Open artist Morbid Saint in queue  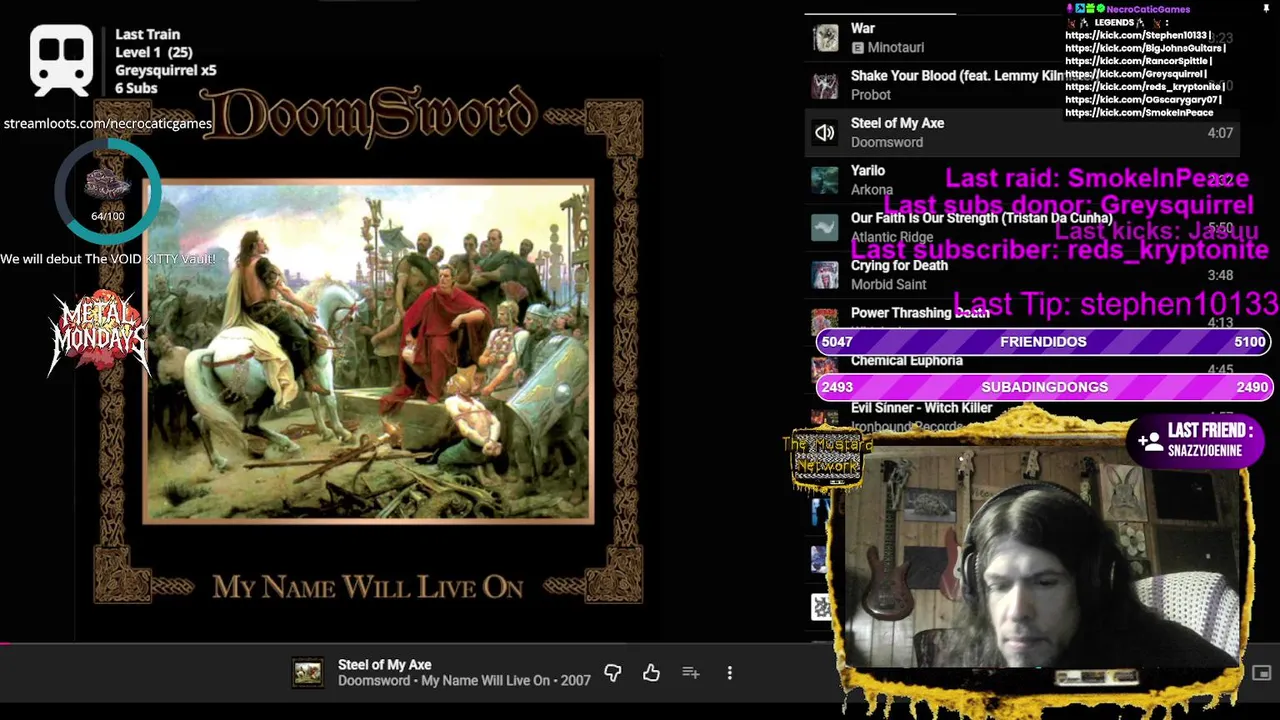coord(888,285)
